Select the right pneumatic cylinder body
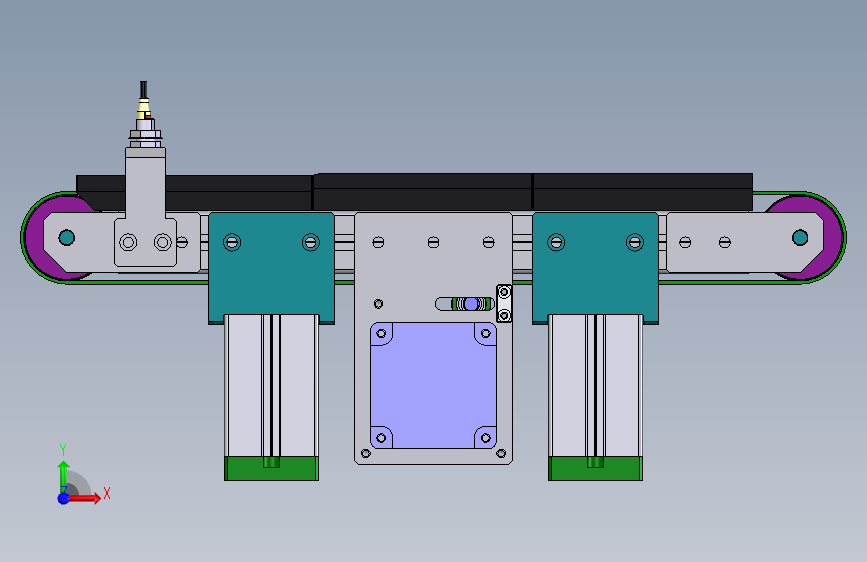Image resolution: width=867 pixels, height=562 pixels. click(x=596, y=386)
